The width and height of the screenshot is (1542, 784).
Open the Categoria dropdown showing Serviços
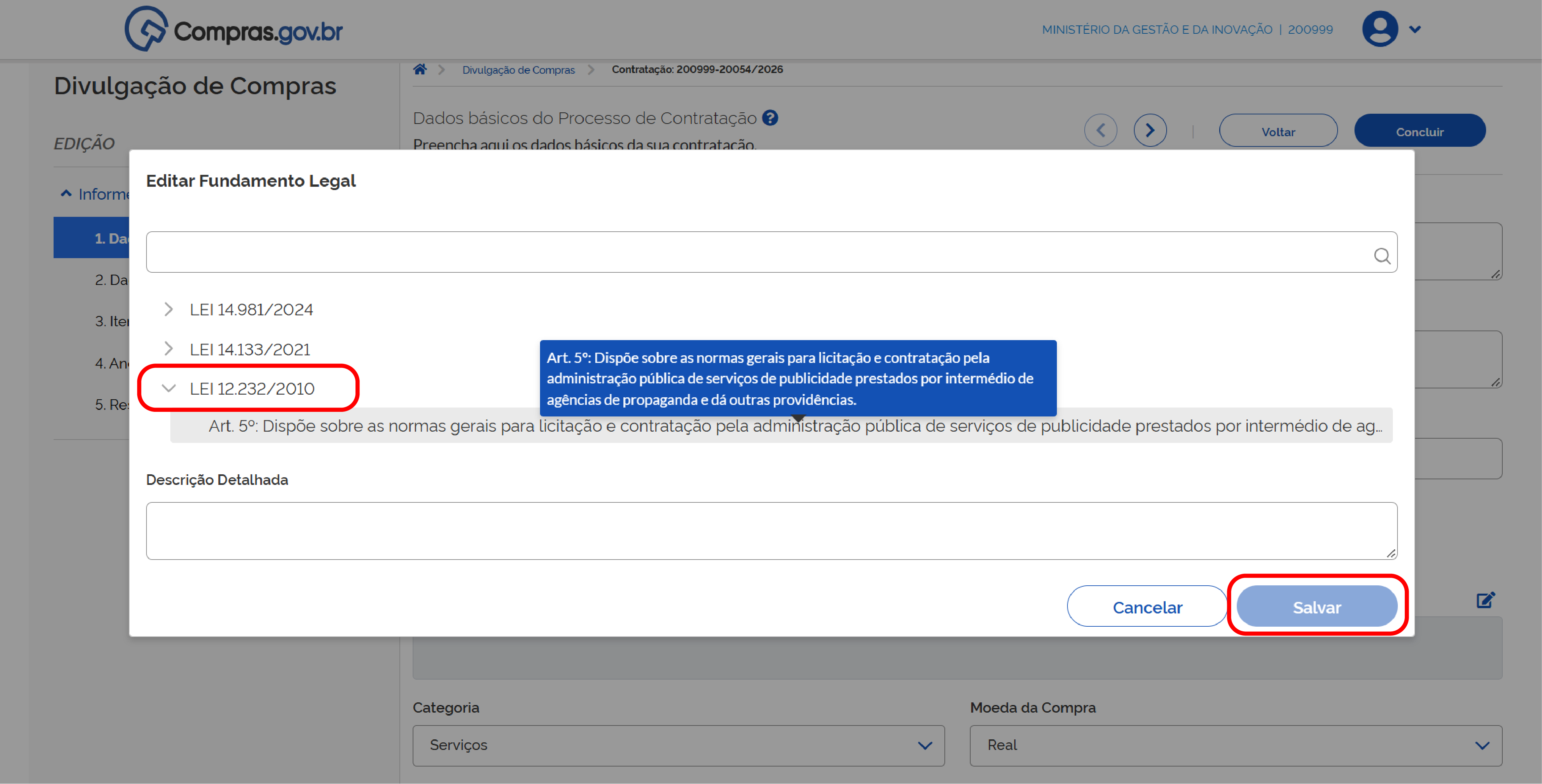(x=678, y=746)
